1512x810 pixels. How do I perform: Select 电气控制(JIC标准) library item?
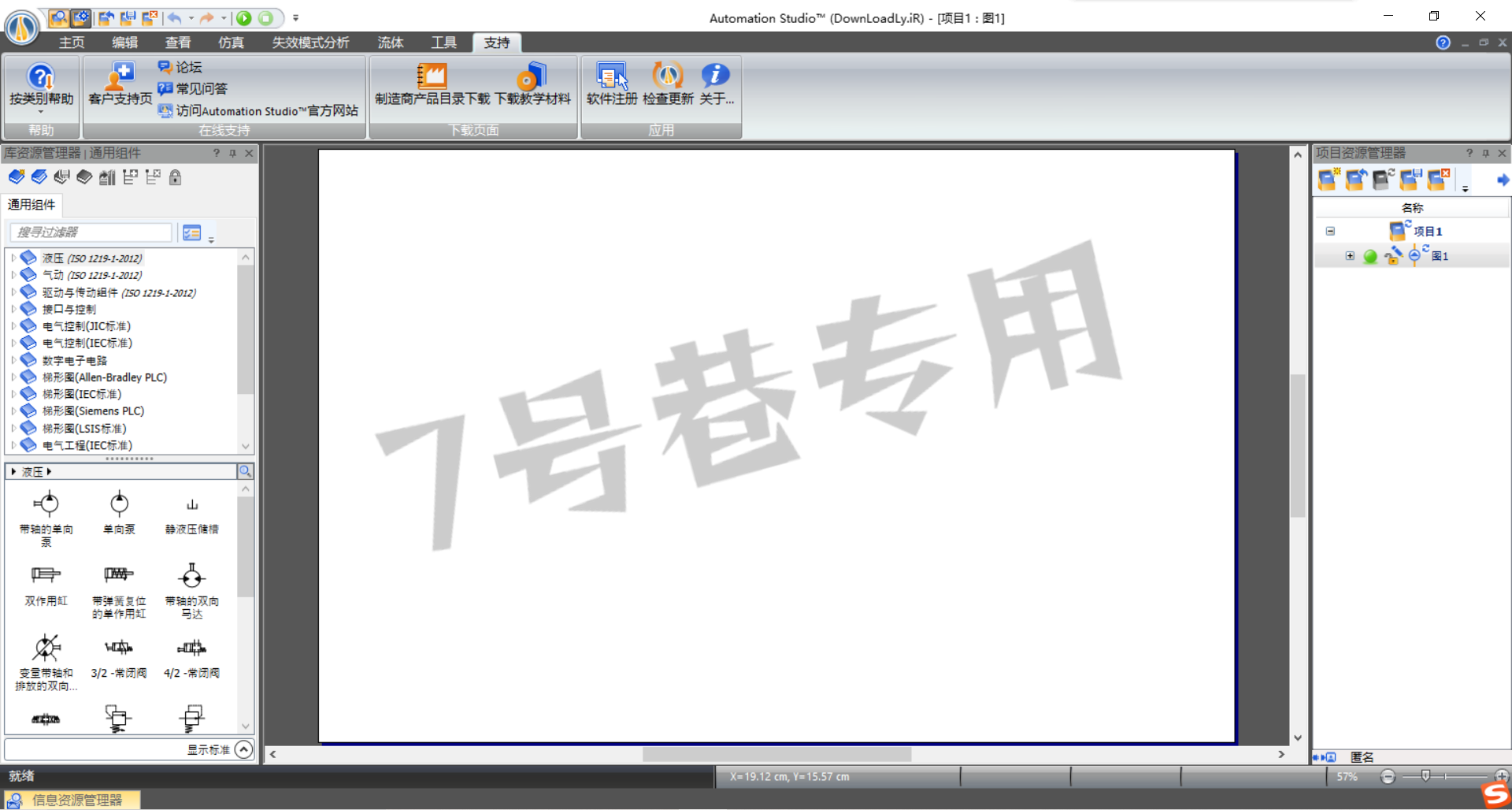[x=87, y=326]
